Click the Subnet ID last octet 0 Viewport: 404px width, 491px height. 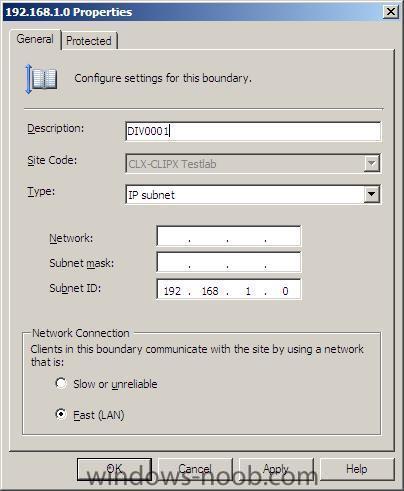pyautogui.click(x=285, y=291)
